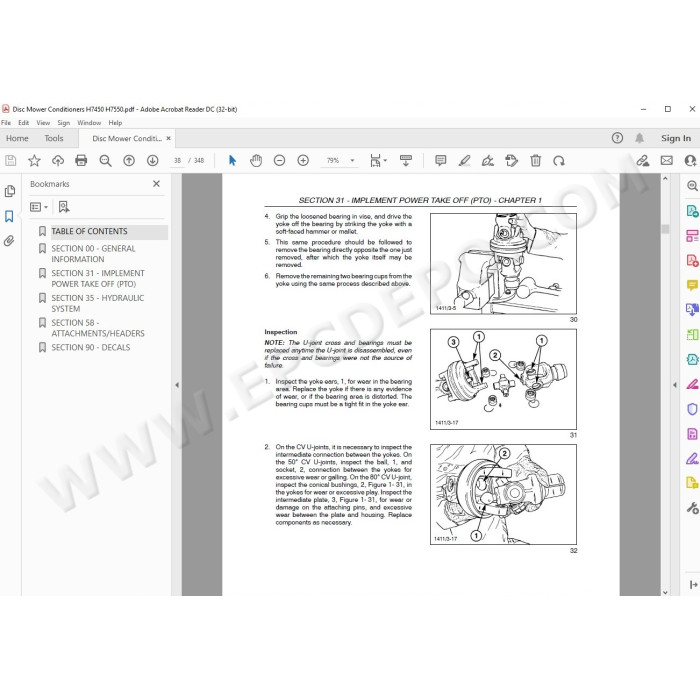Click the scroll down arrow
This screenshot has height=700, width=700.
(665, 592)
